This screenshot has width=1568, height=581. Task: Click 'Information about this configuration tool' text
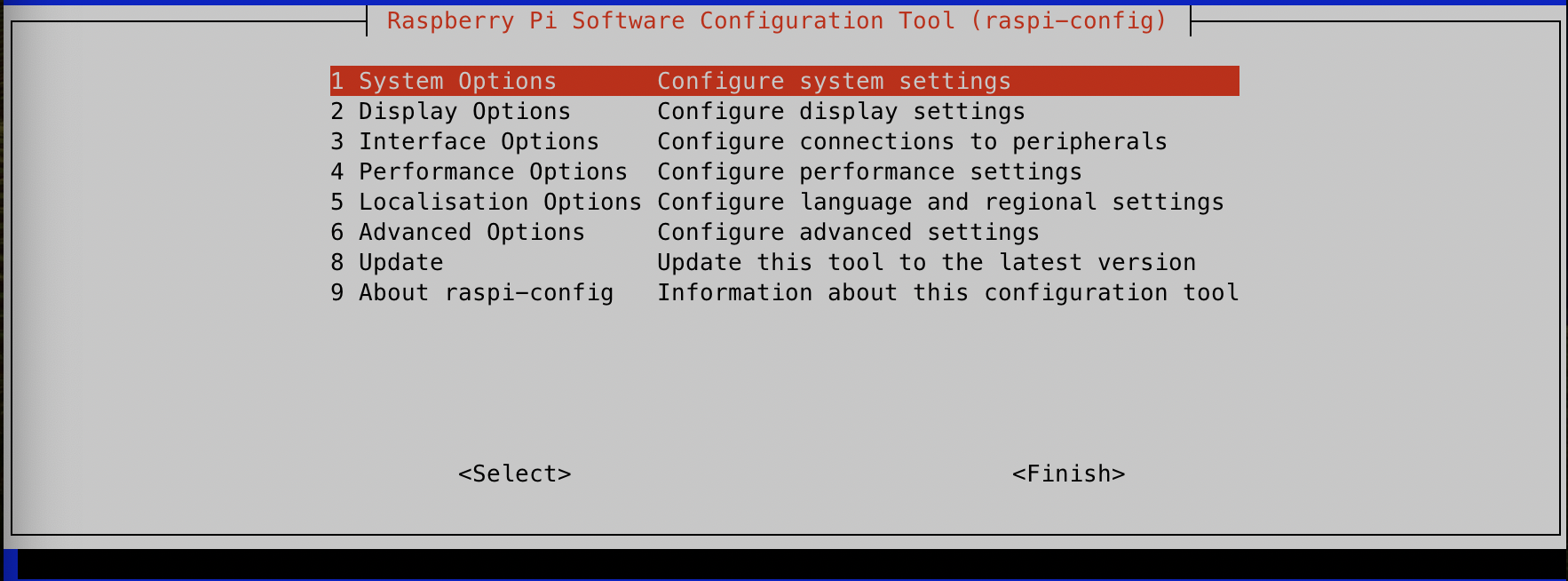click(947, 292)
